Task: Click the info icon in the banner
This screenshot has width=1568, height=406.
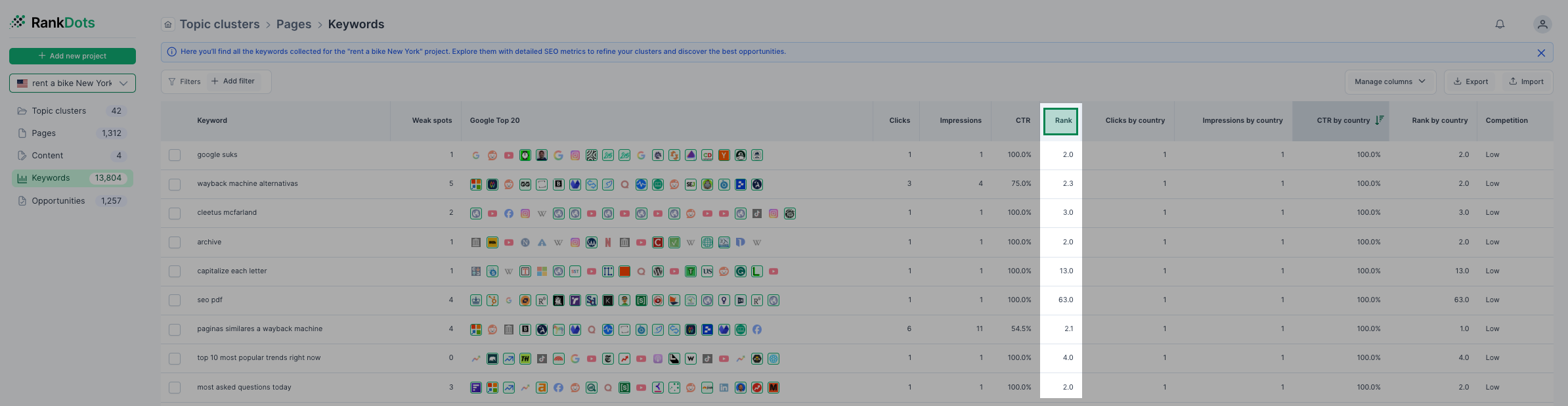Action: click(x=172, y=52)
